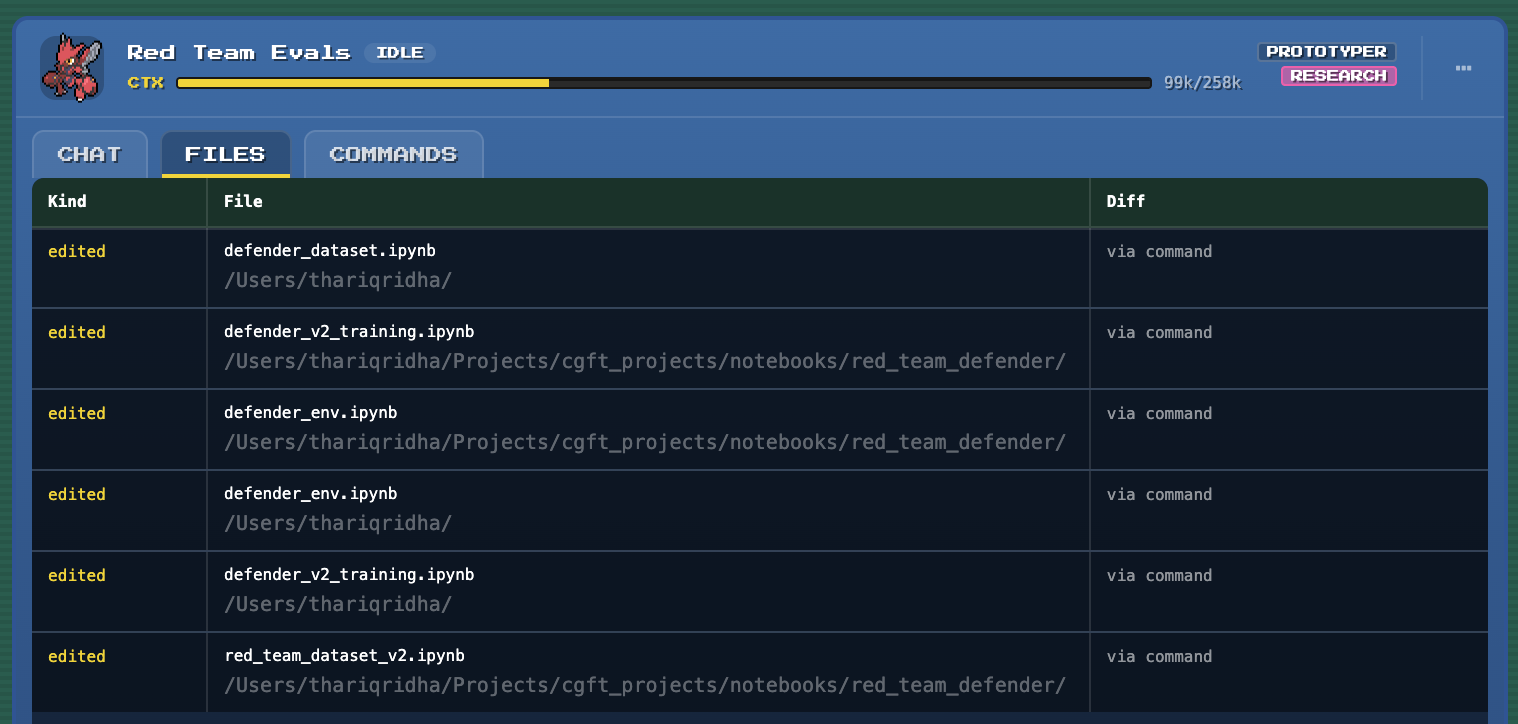1518x724 pixels.
Task: Select defender_v2_training.ipynb under /Users/thariqridha/
Action: [x=760, y=591]
